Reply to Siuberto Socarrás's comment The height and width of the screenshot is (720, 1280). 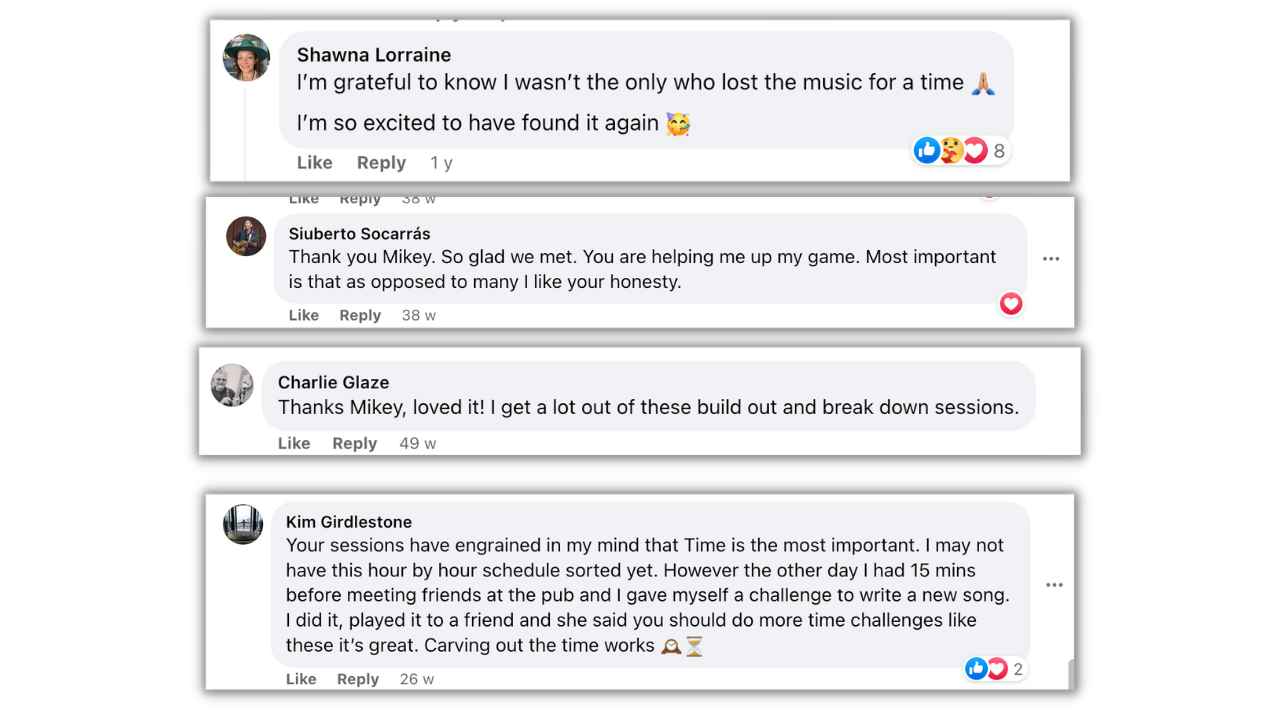point(360,315)
